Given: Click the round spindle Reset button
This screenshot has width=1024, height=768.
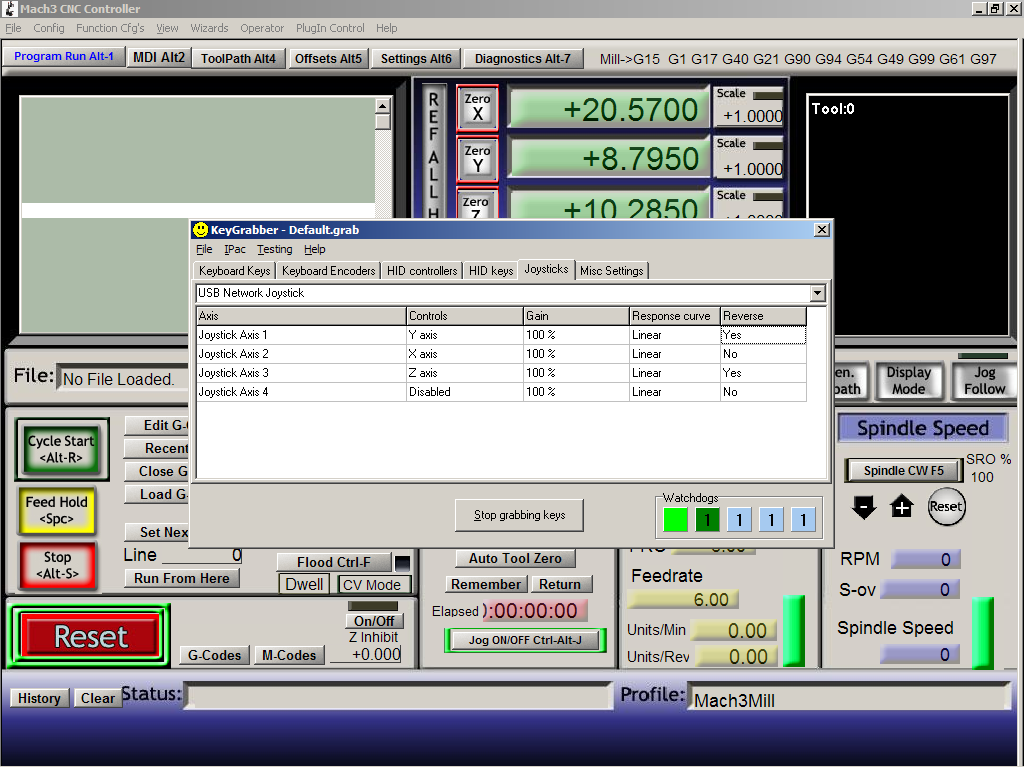Looking at the screenshot, I should click(x=946, y=507).
